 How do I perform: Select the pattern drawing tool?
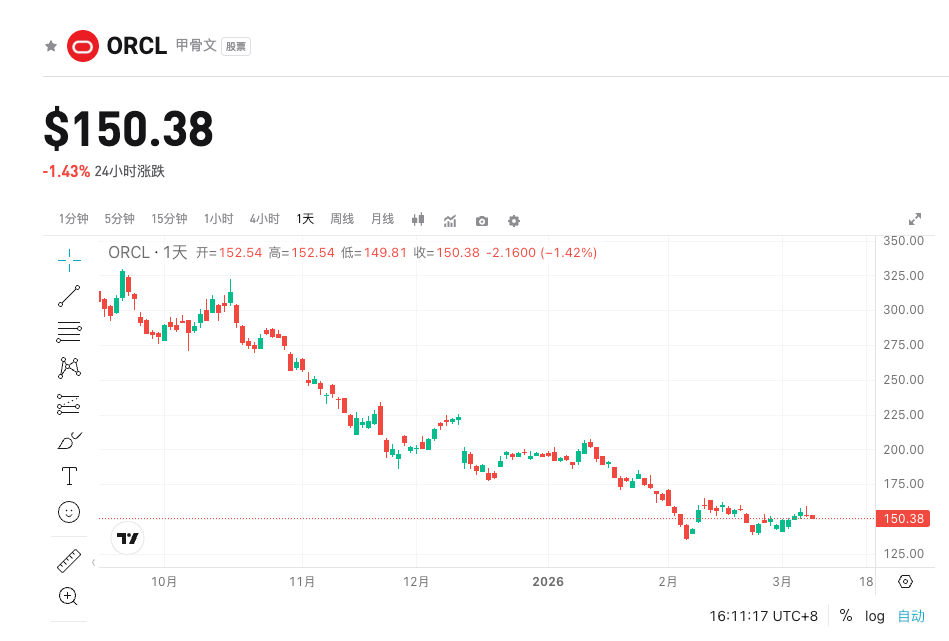point(69,368)
